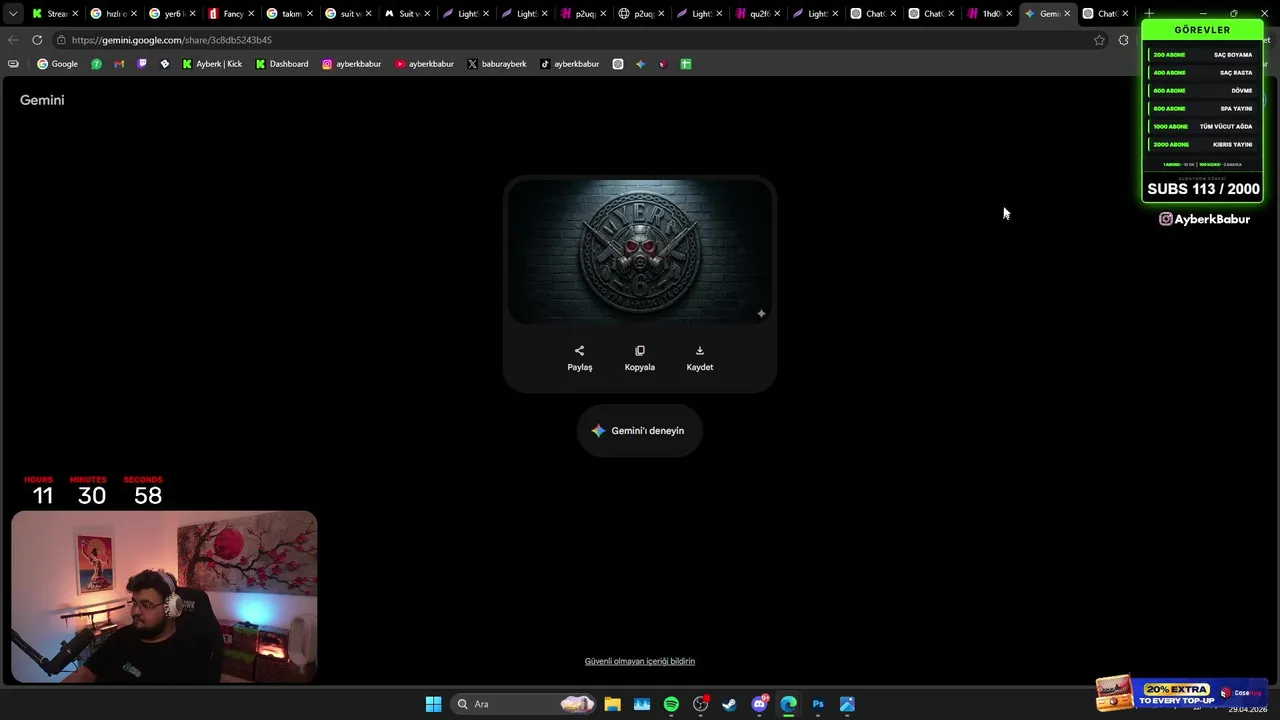Open OBS Studio from the taskbar
The image size is (1280, 720).
700,704
